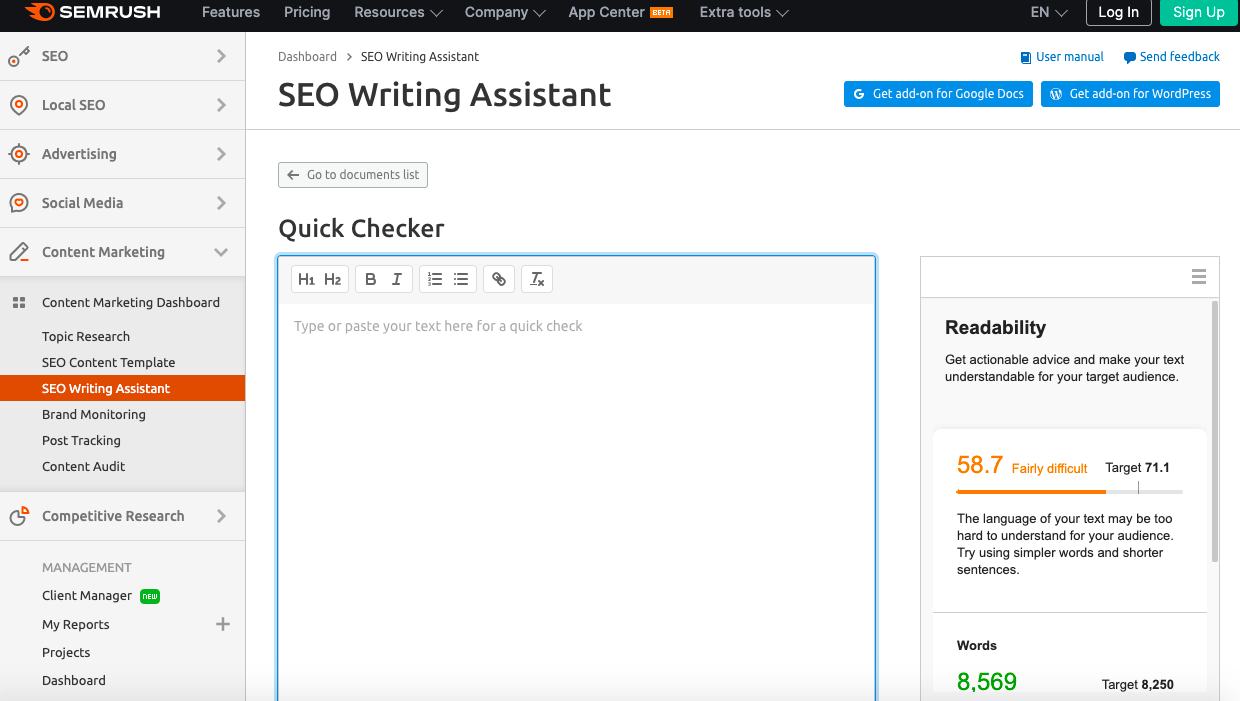Click the Content Marketing Dashboard grid icon
The height and width of the screenshot is (701, 1240).
pos(18,302)
